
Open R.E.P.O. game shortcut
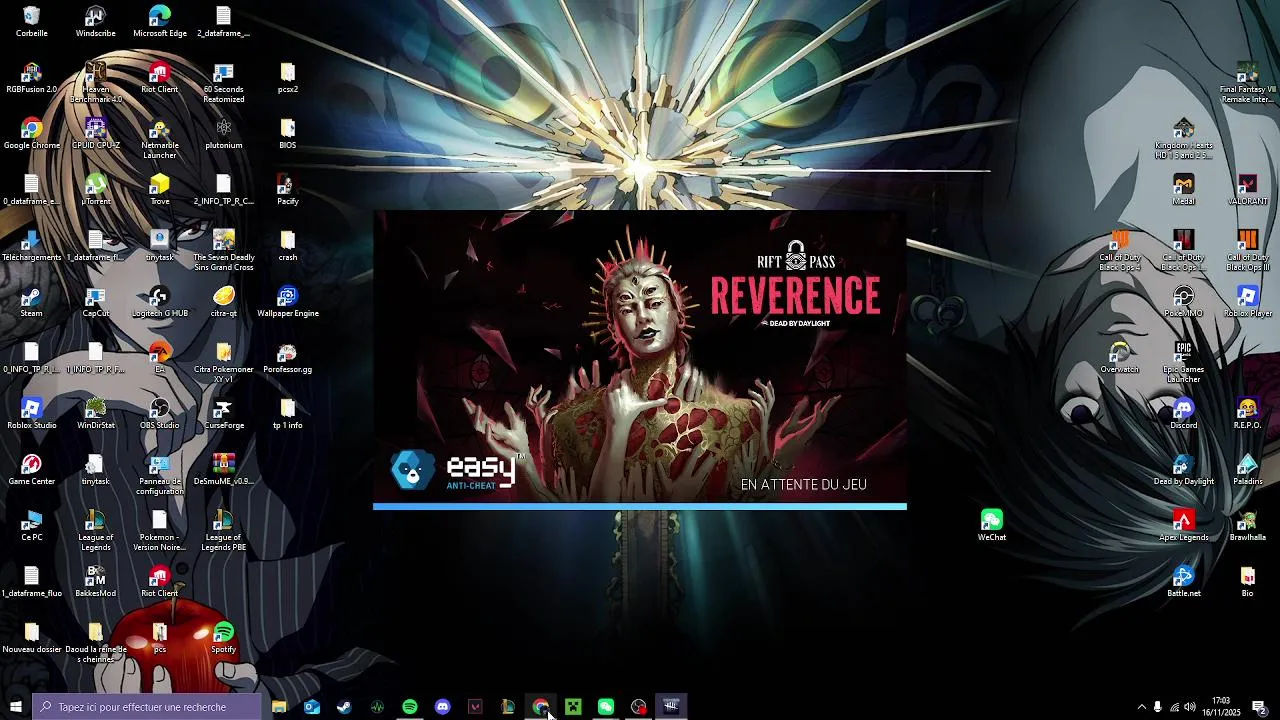coord(1247,414)
